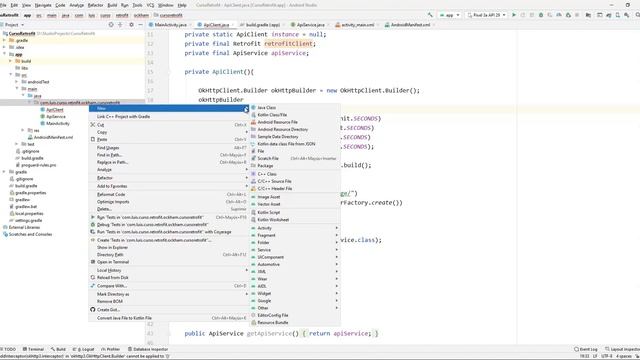Select gradle.properties in project tree
Viewport: 640px width, 360px height.
(x=31, y=193)
